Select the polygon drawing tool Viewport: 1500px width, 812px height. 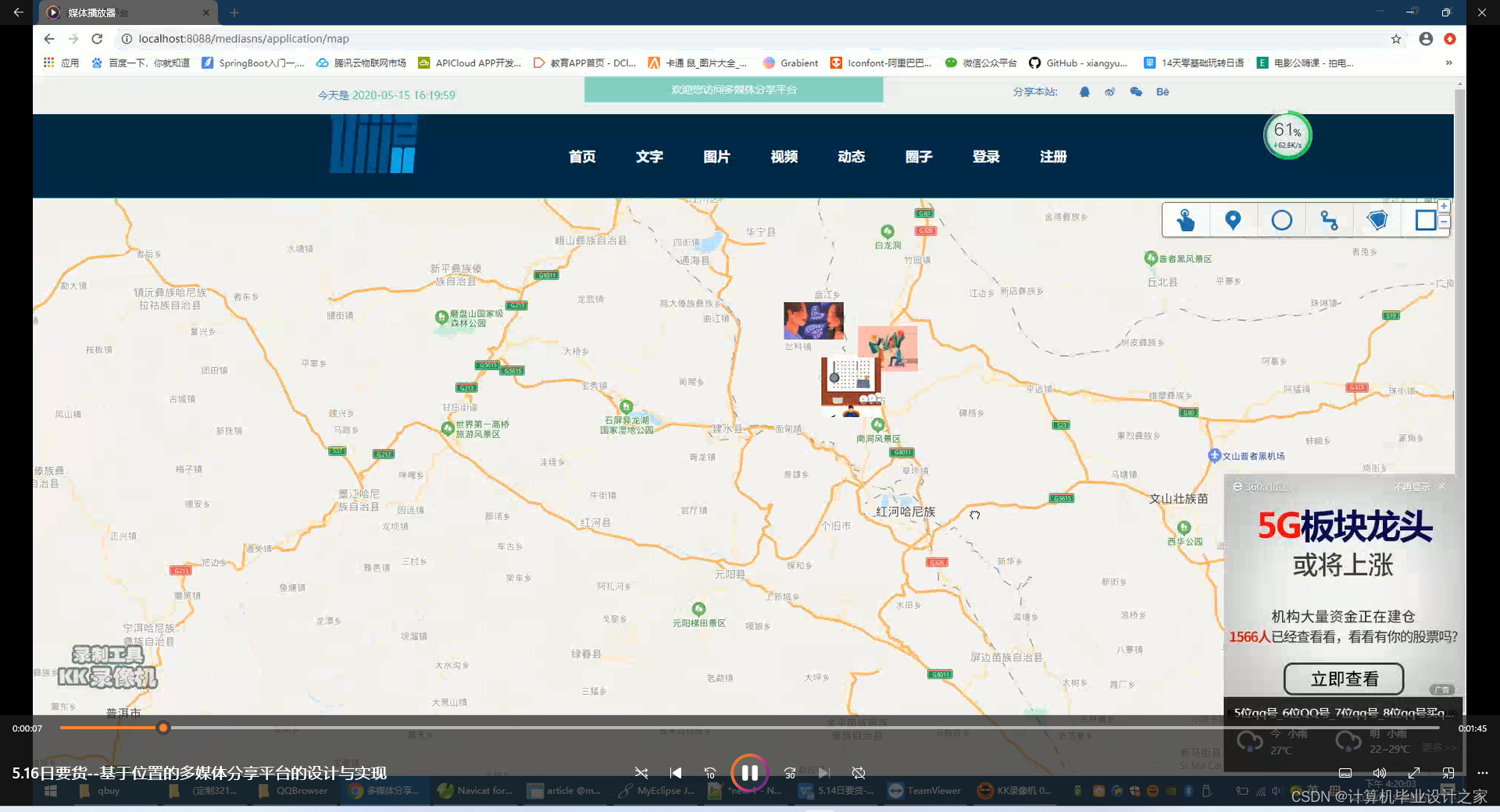(x=1377, y=220)
